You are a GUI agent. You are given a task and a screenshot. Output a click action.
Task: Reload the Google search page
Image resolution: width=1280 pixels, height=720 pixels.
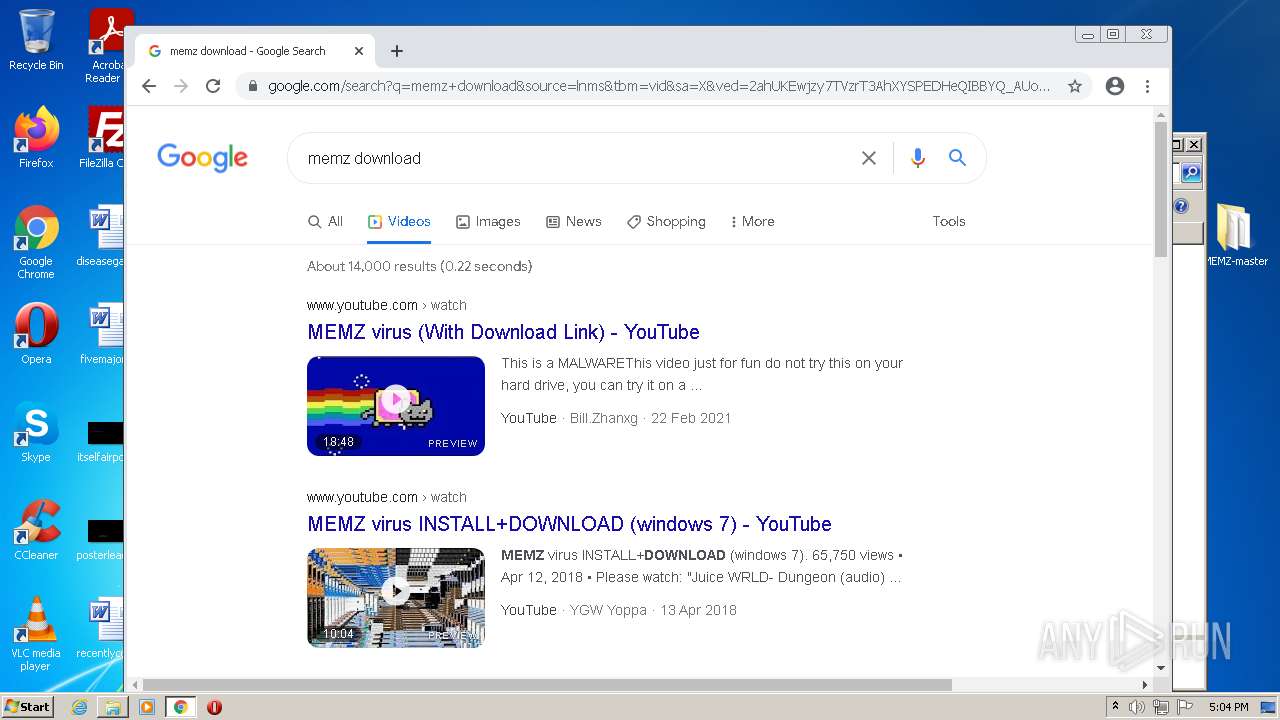[x=213, y=86]
